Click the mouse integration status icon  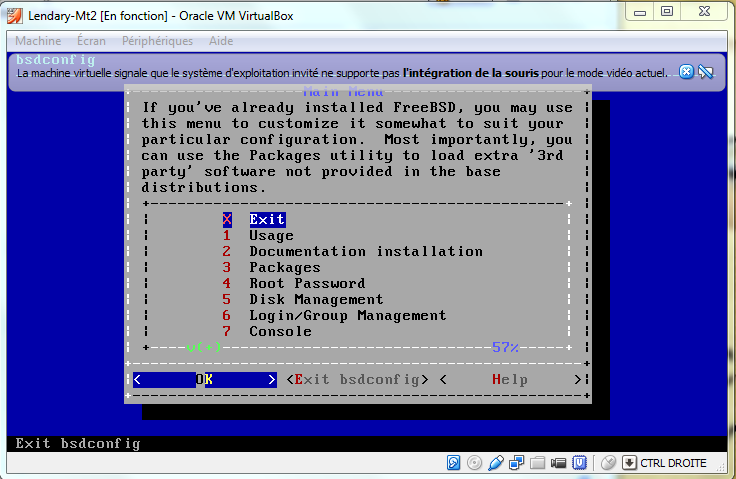tap(608, 463)
